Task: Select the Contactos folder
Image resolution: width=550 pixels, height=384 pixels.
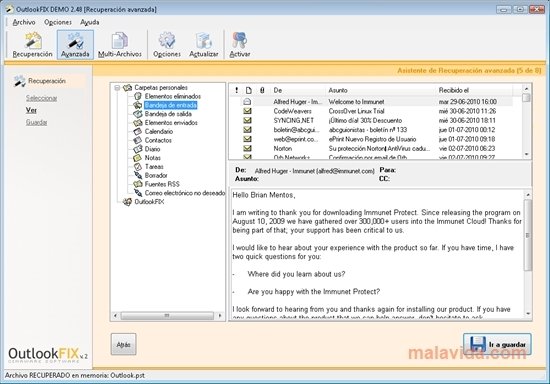Action: (x=158, y=140)
